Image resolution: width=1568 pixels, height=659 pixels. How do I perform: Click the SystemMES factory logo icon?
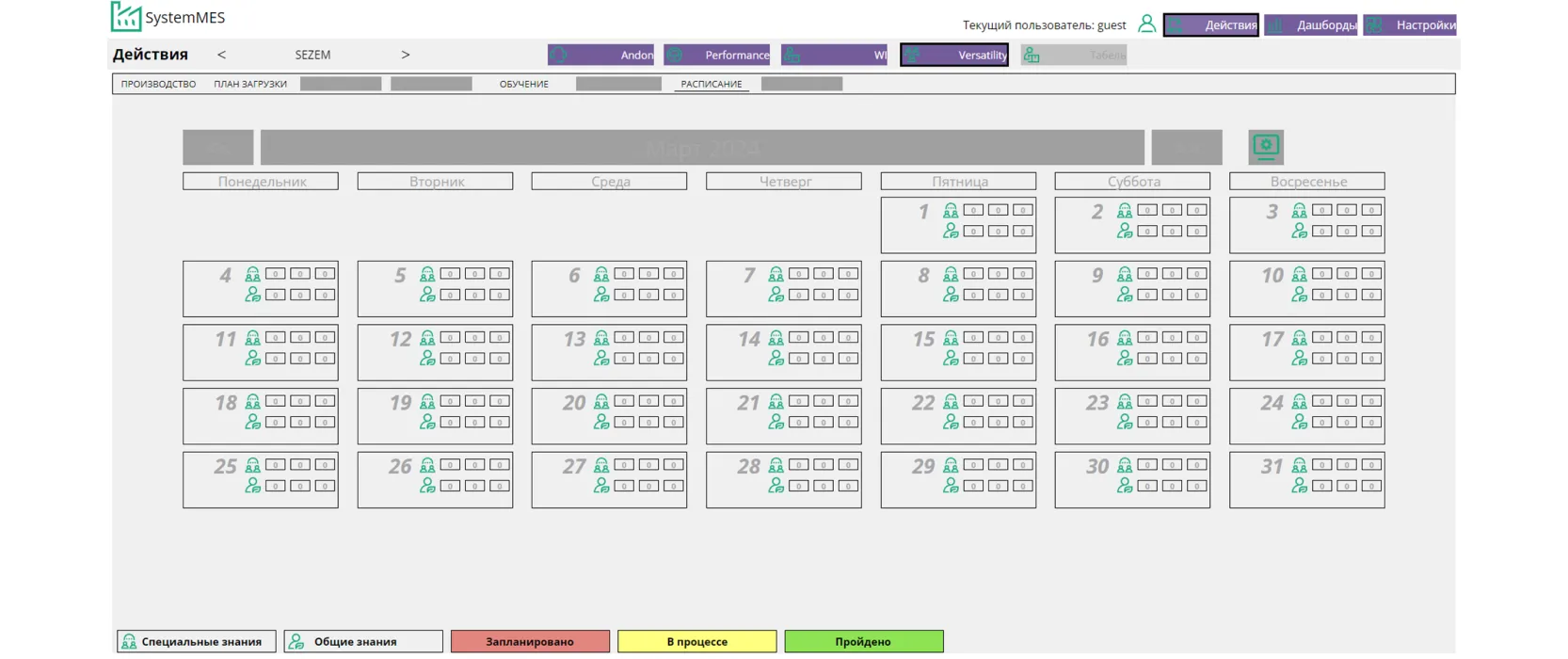(x=125, y=17)
